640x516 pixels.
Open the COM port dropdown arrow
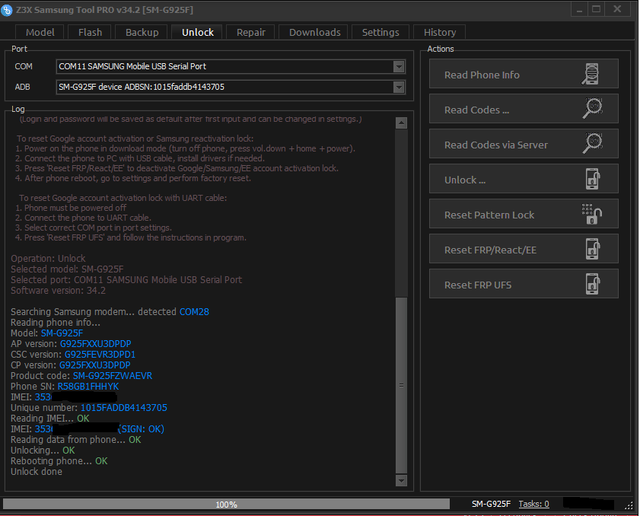399,67
